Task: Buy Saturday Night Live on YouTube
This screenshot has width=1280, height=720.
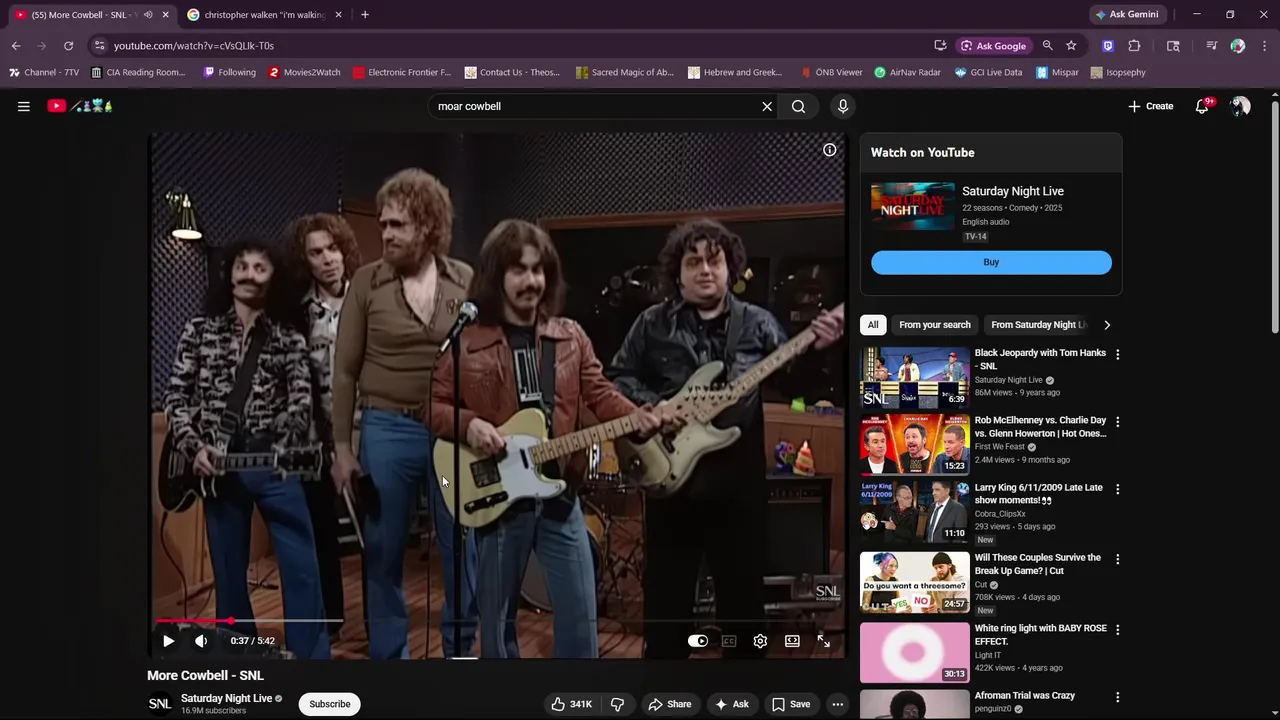Action: tap(991, 262)
